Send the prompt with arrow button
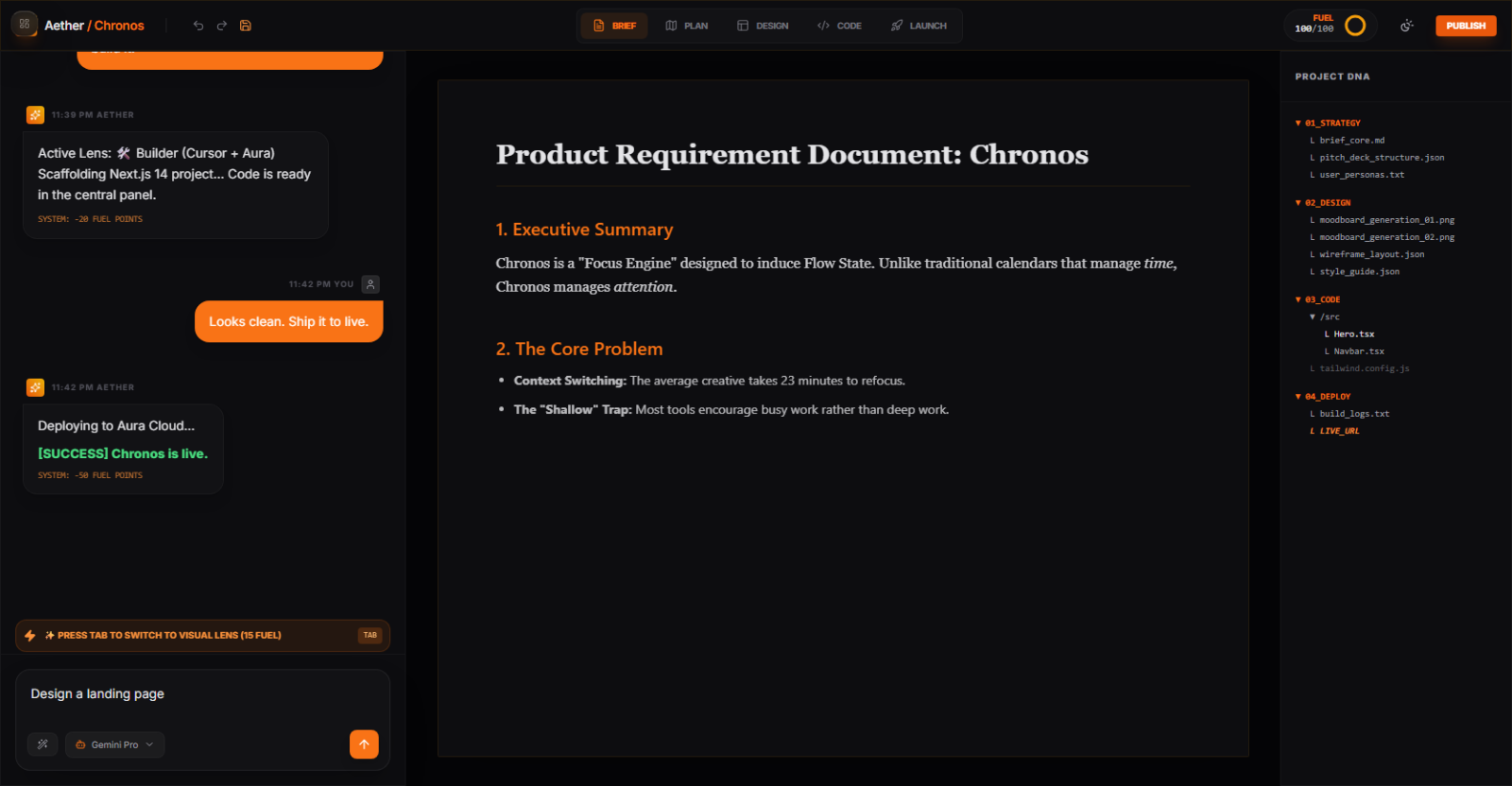Screen dimensions: 1512x786 (364, 744)
